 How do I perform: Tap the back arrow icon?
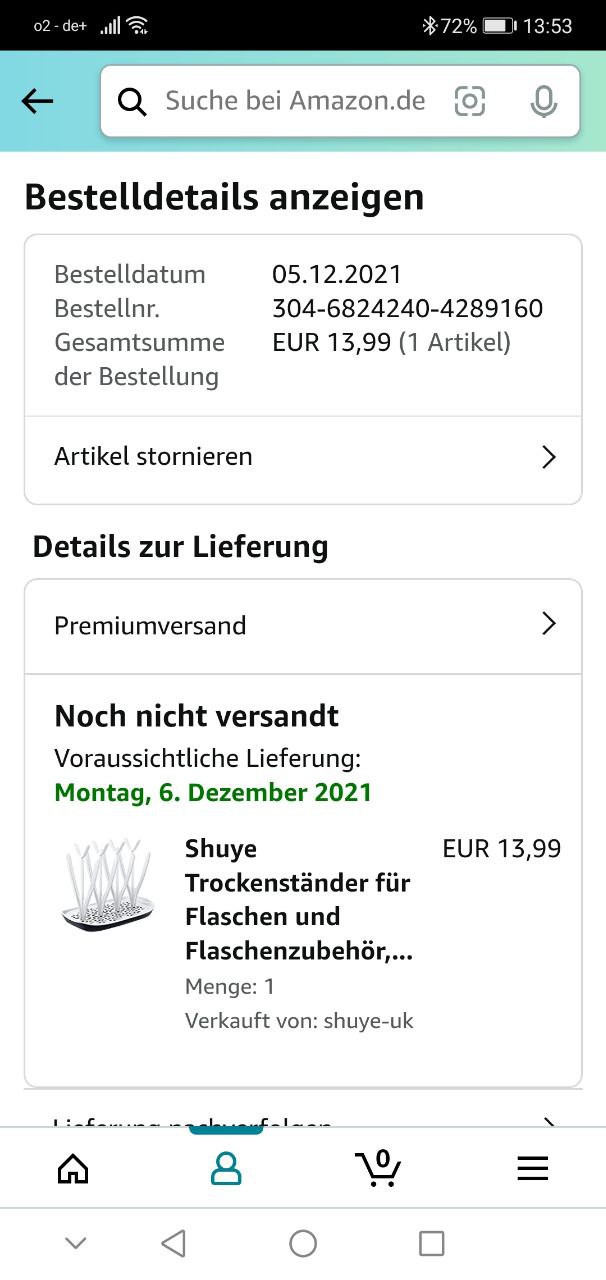(x=37, y=101)
